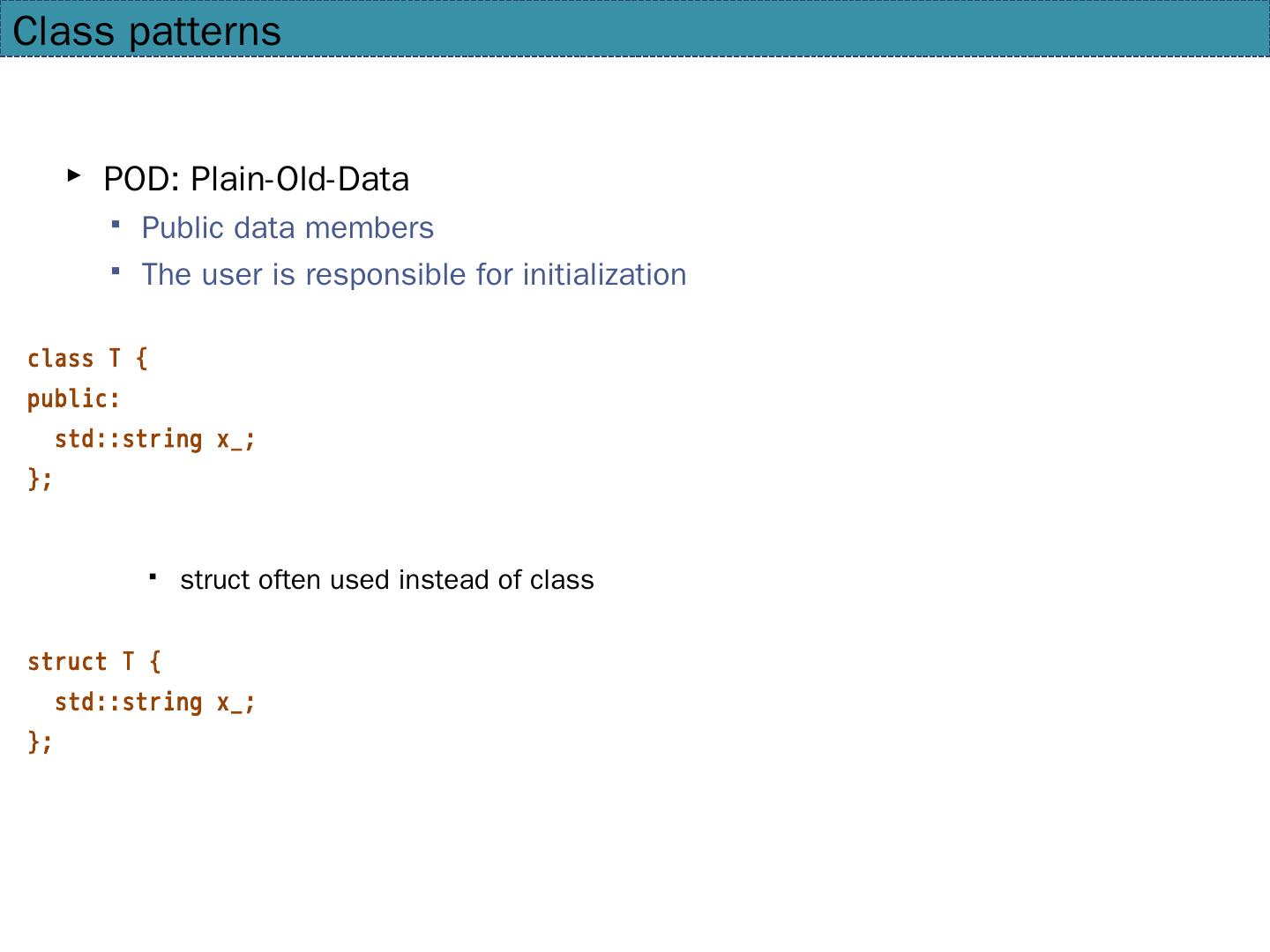Click the small square bullet before "struct often used"
The image size is (1270, 952).
click(153, 576)
